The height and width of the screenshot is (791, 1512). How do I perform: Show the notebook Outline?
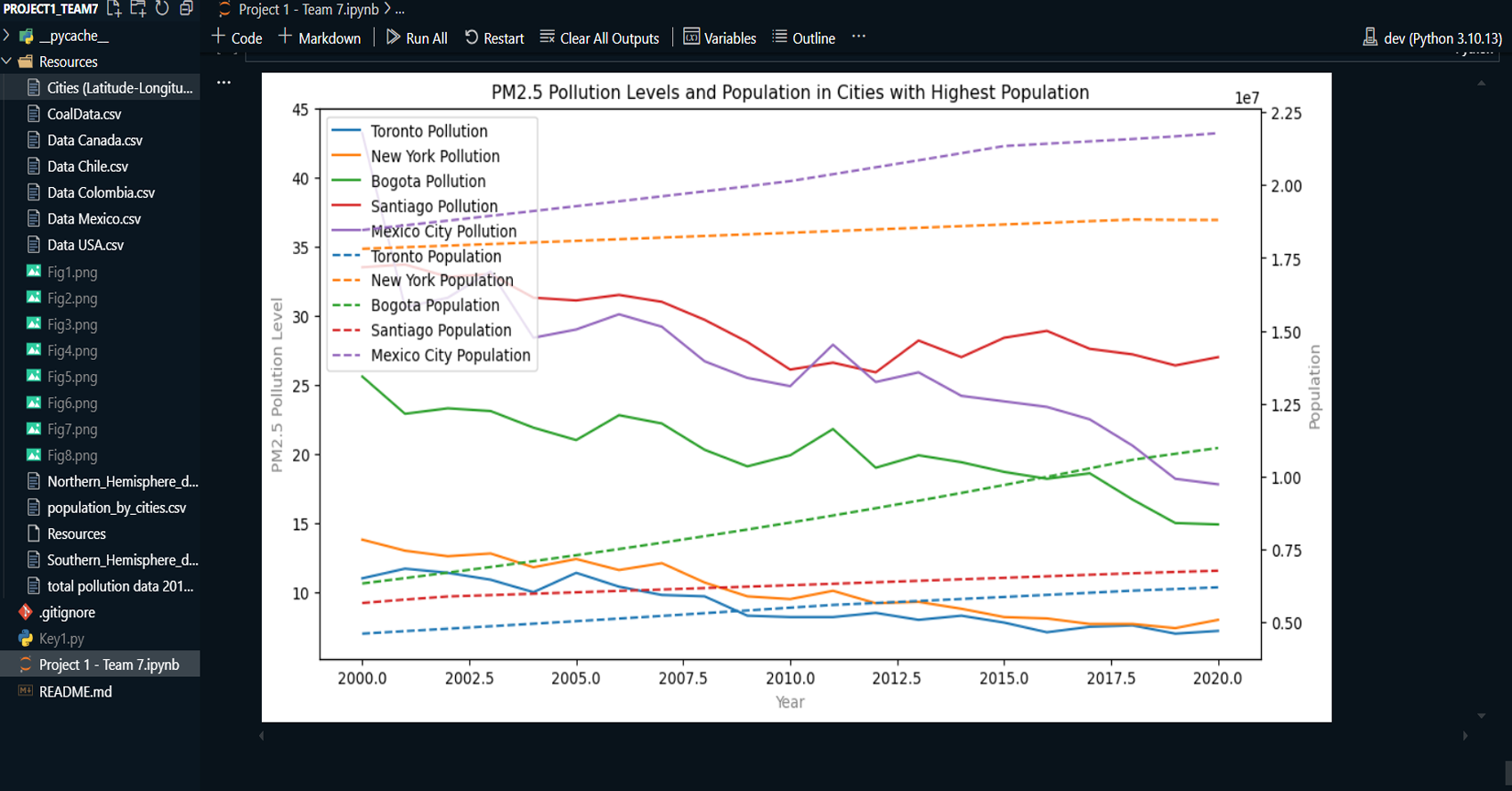[803, 38]
